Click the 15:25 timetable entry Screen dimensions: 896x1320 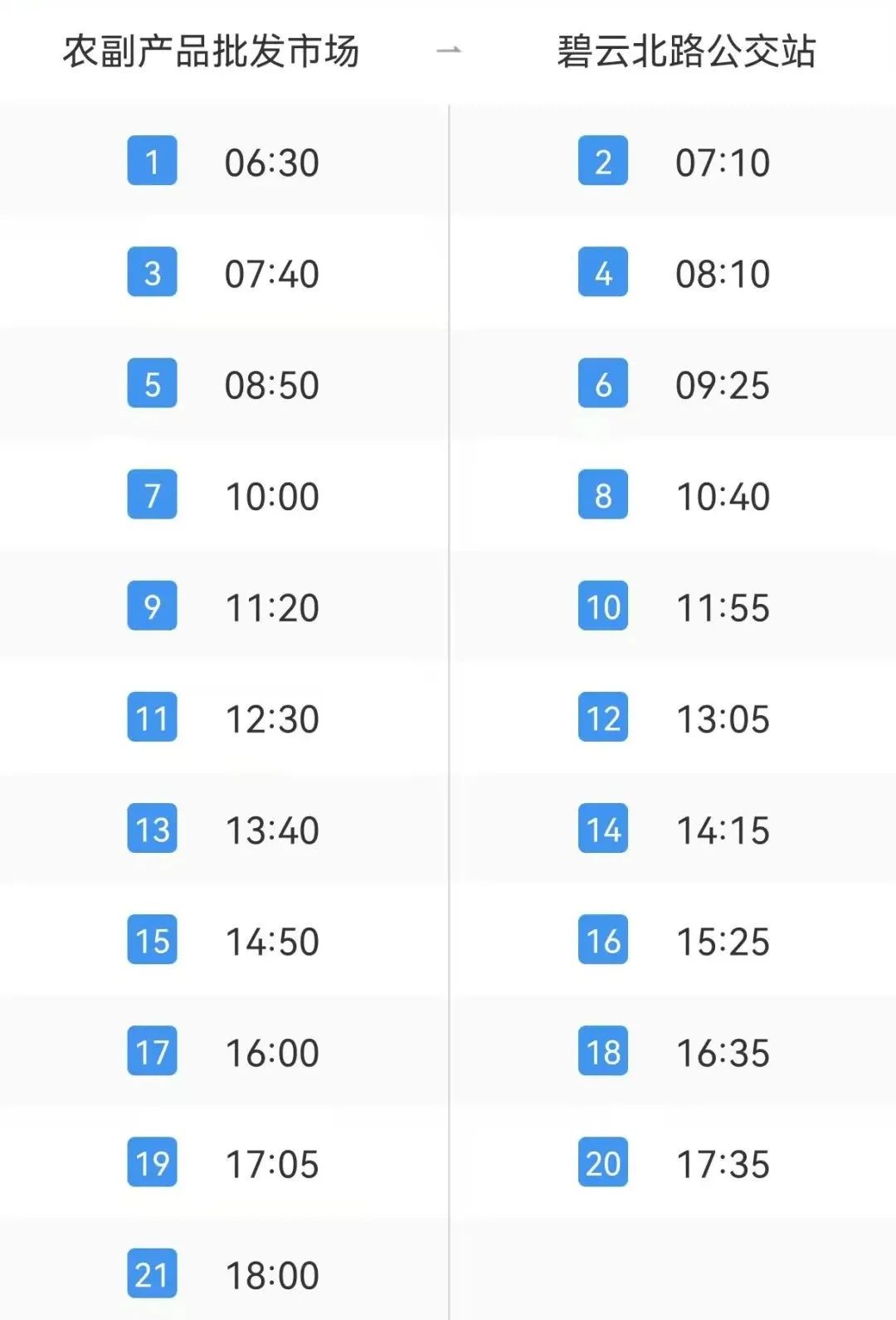[x=723, y=941]
